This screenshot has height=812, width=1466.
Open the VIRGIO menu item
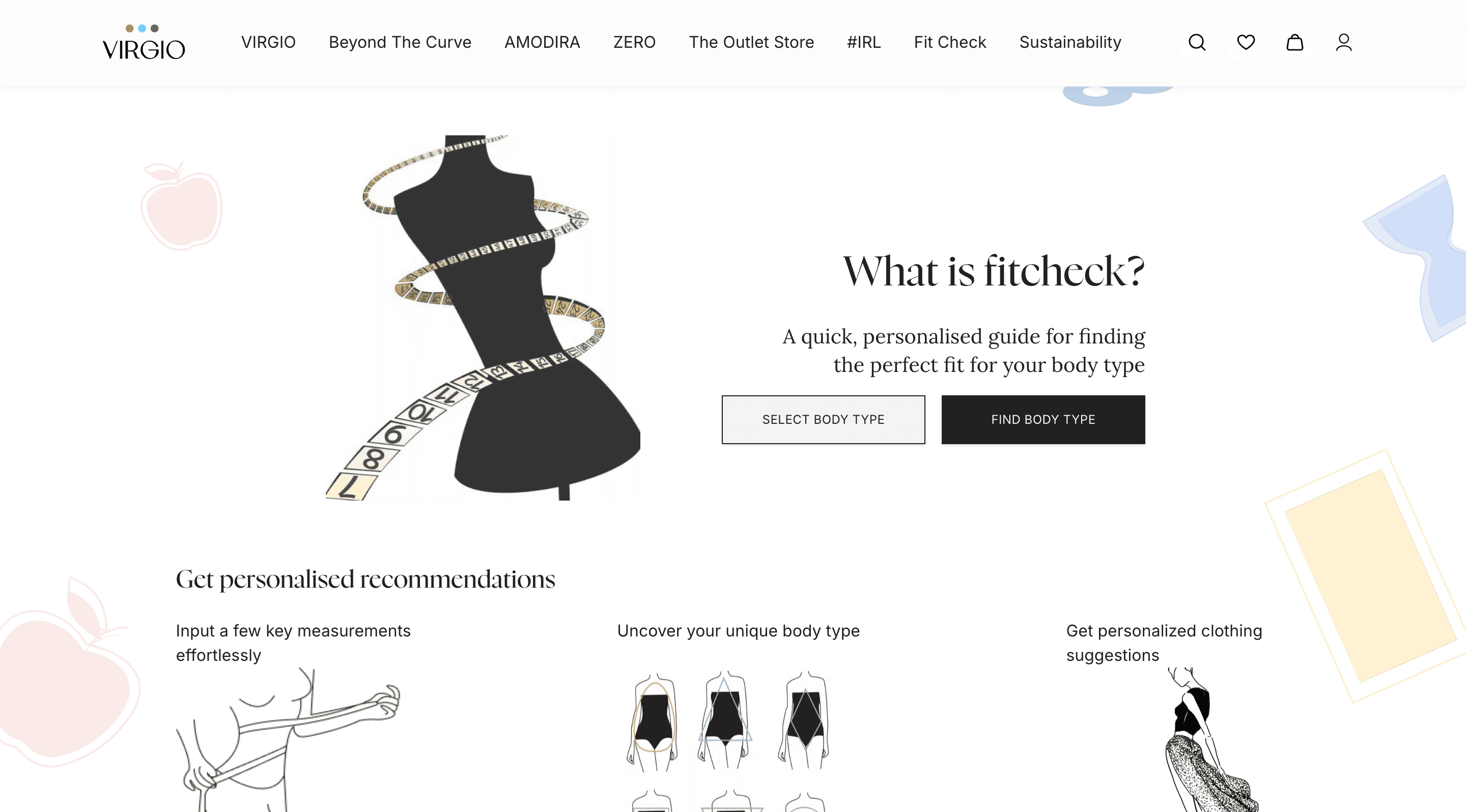tap(268, 42)
